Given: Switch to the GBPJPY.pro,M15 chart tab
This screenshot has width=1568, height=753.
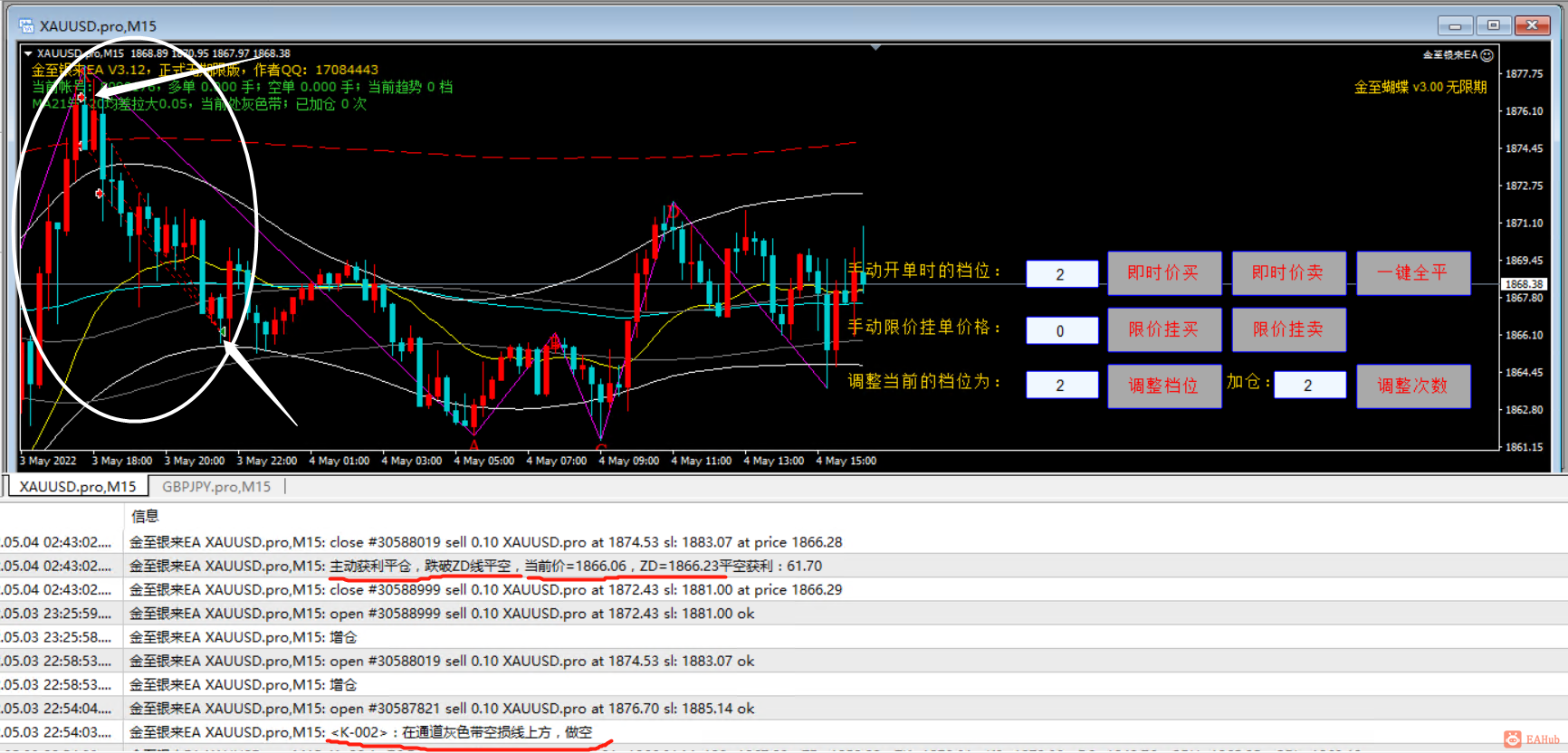Looking at the screenshot, I should click(x=216, y=487).
